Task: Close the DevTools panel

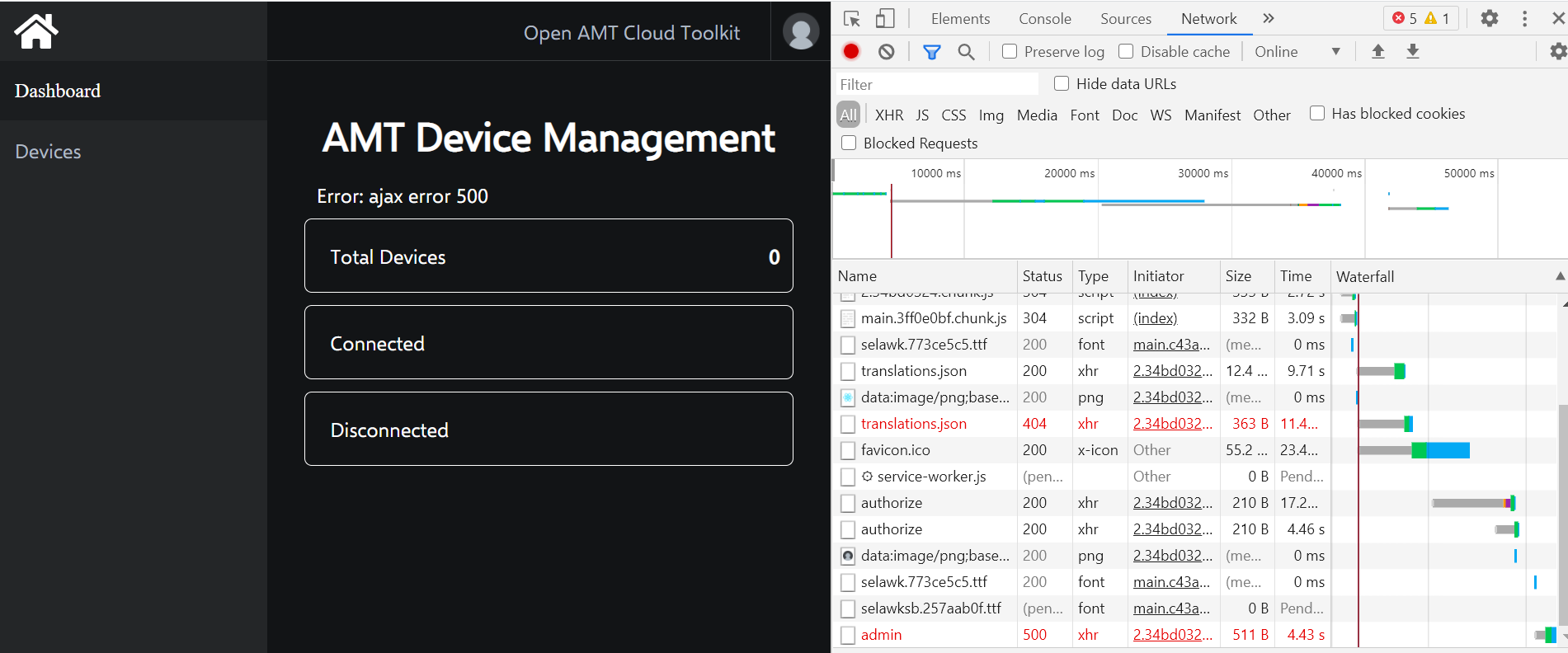Action: [x=1558, y=18]
